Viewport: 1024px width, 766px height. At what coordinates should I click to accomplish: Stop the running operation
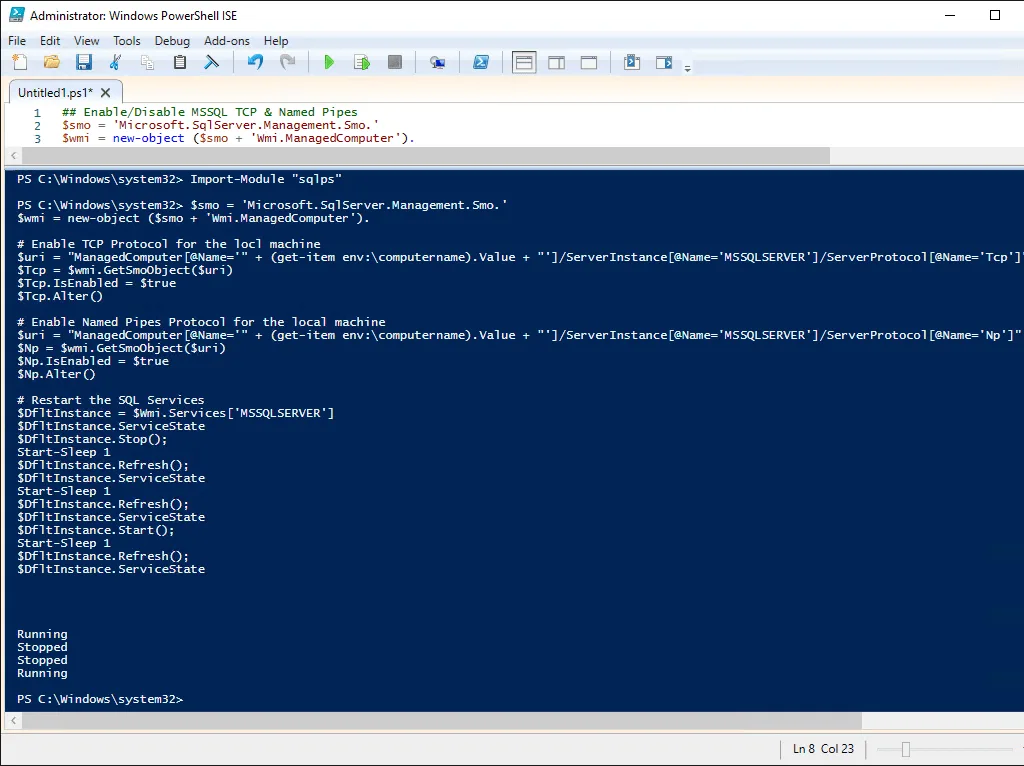394,61
